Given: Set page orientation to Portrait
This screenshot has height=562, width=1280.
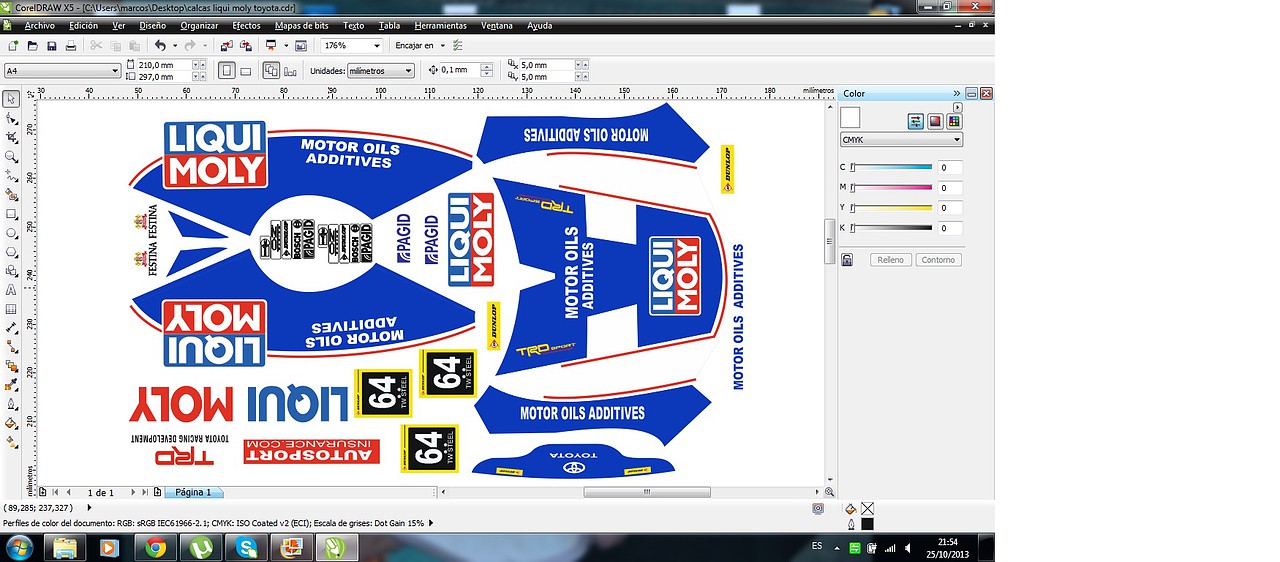Looking at the screenshot, I should (227, 71).
